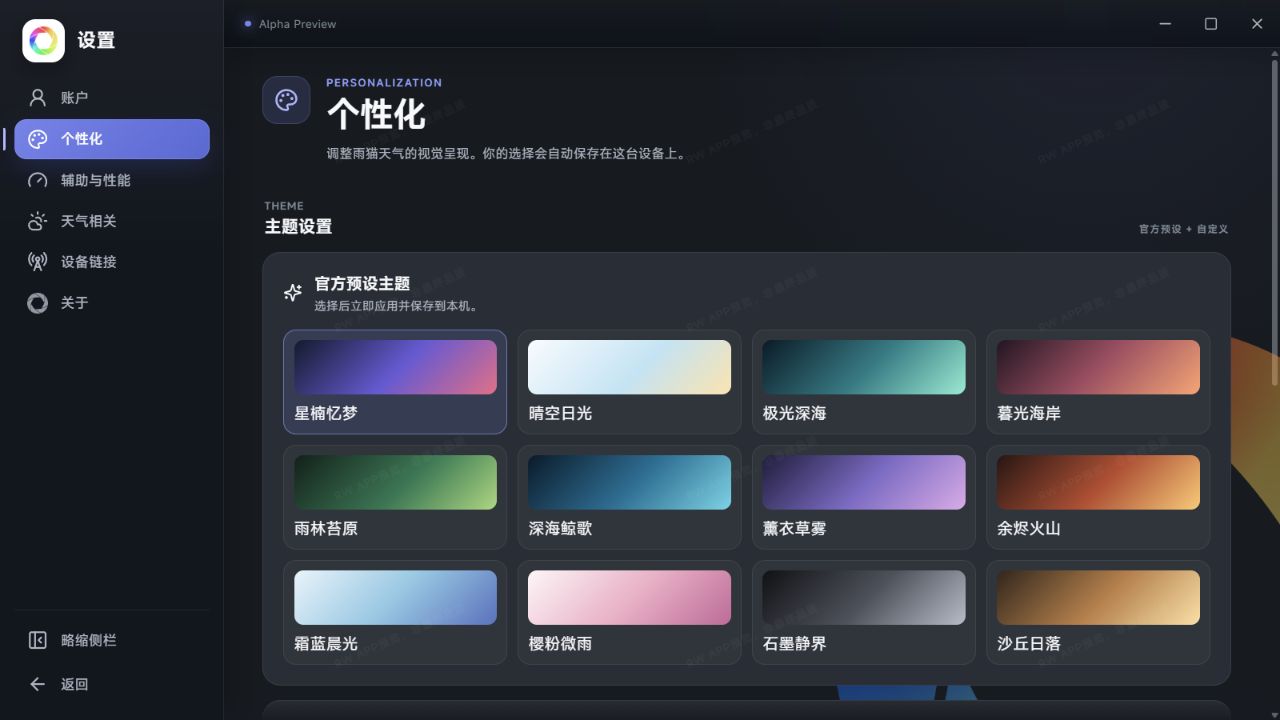The height and width of the screenshot is (720, 1280).
Task: Open the 天气相关 section
Action: click(x=112, y=221)
